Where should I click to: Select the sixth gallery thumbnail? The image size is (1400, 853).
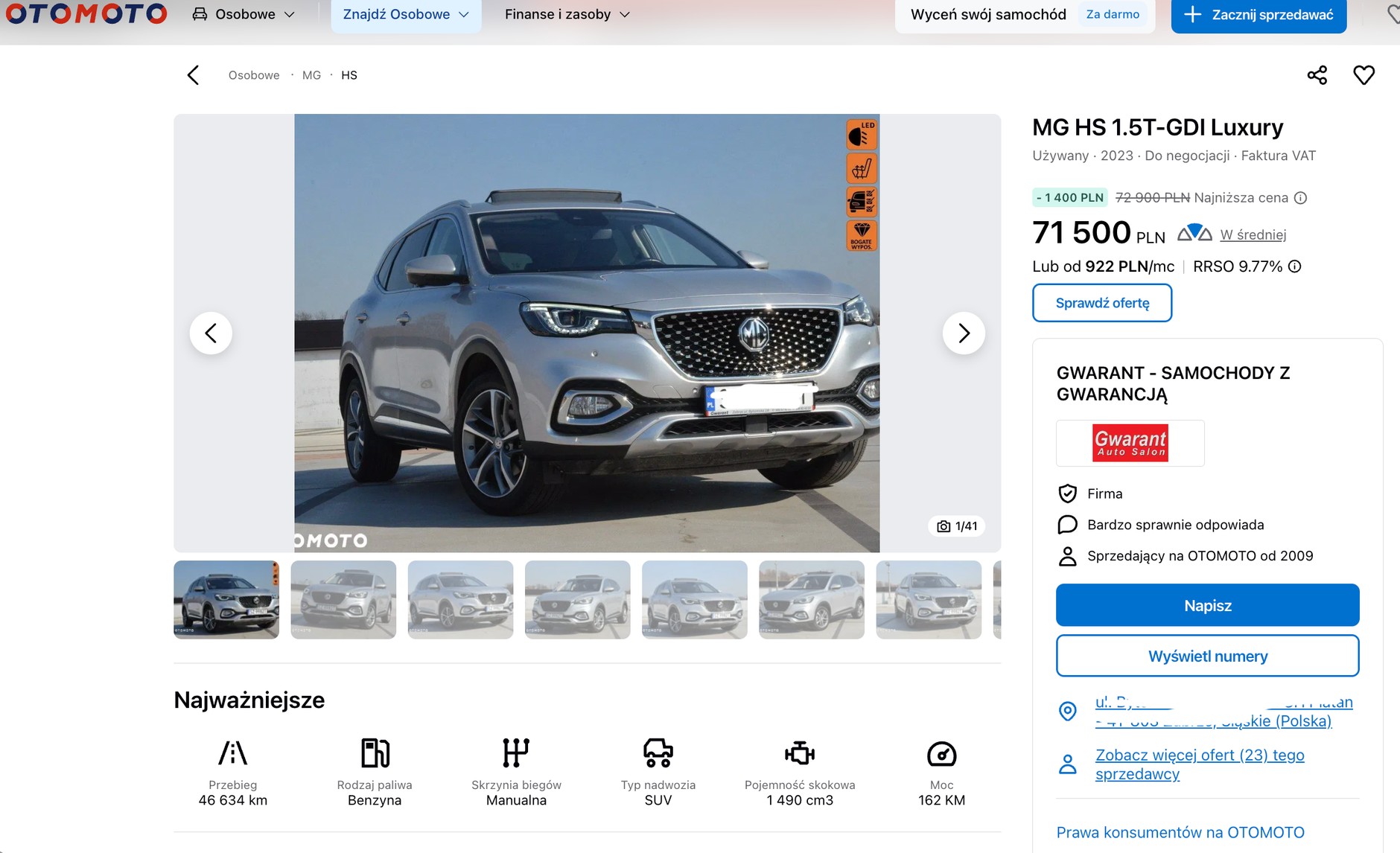click(812, 599)
